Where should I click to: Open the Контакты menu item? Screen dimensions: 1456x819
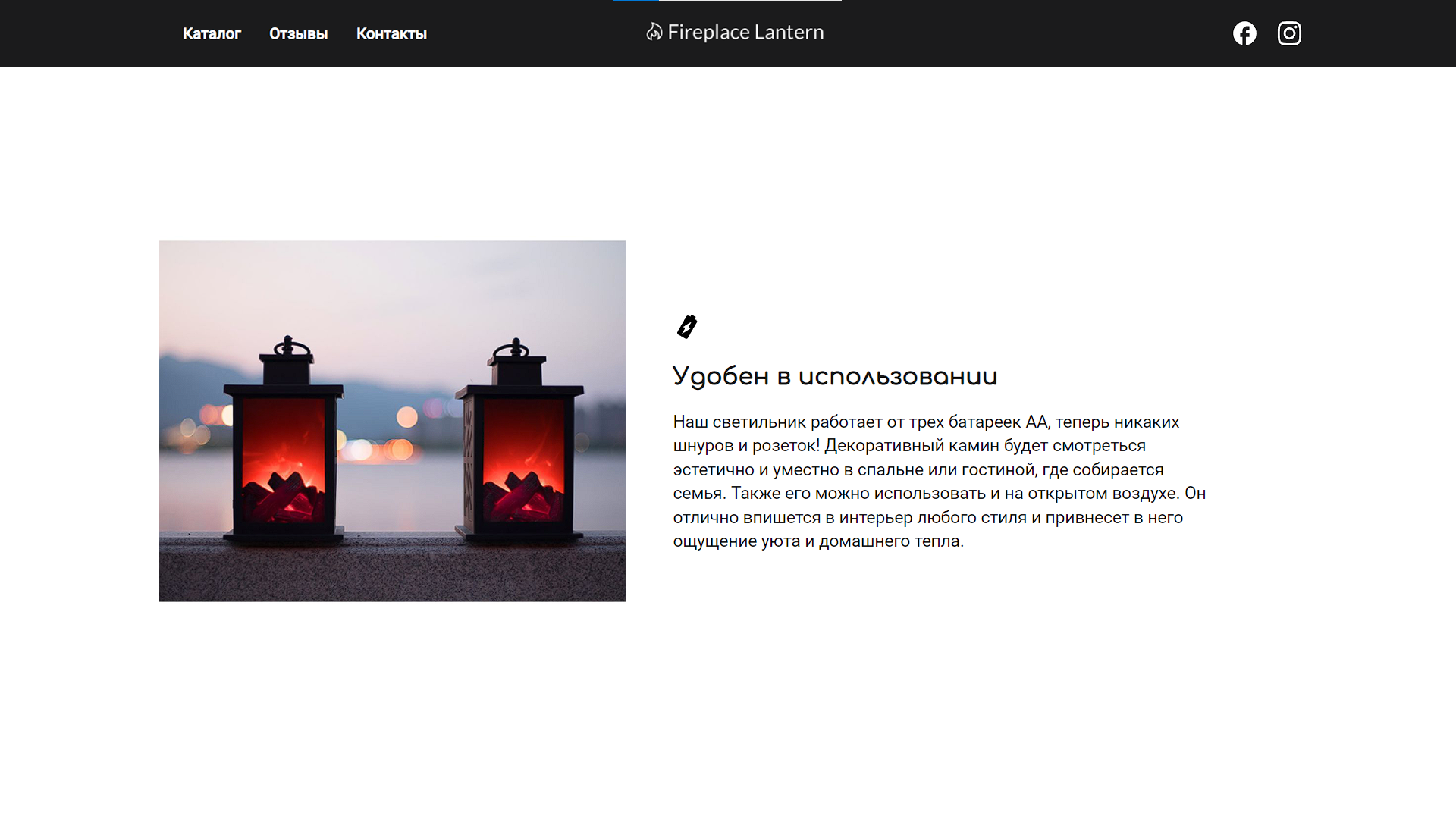point(391,34)
